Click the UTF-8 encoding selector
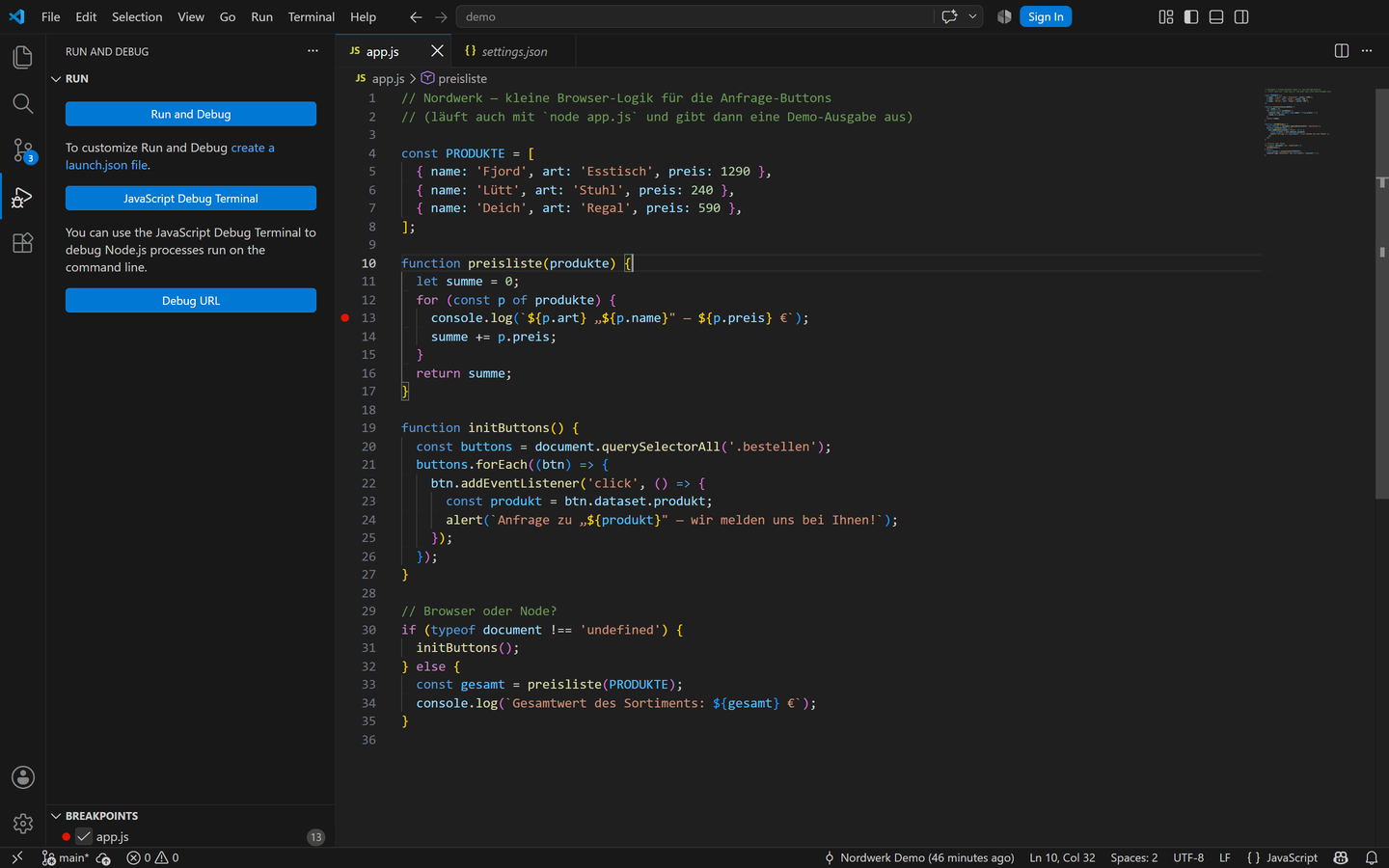The image size is (1389, 868). [x=1188, y=857]
